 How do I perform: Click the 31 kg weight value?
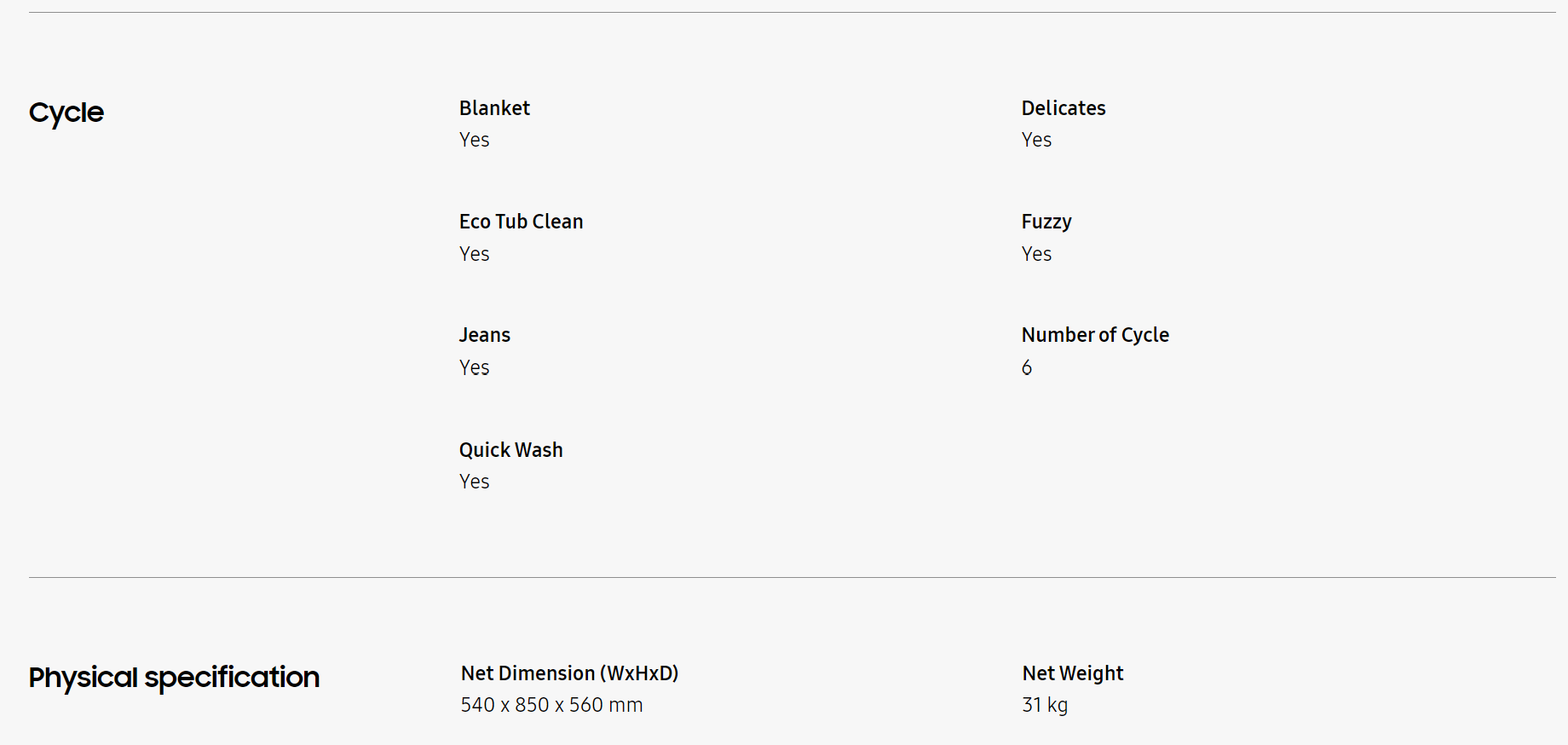click(1045, 705)
